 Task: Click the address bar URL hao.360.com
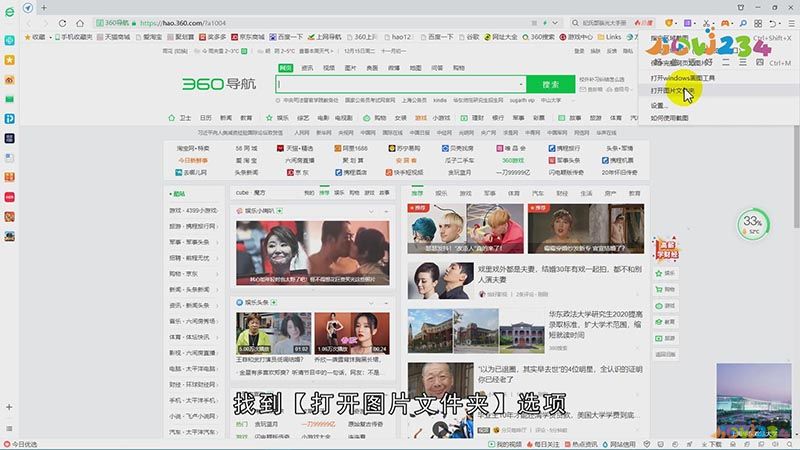point(183,23)
